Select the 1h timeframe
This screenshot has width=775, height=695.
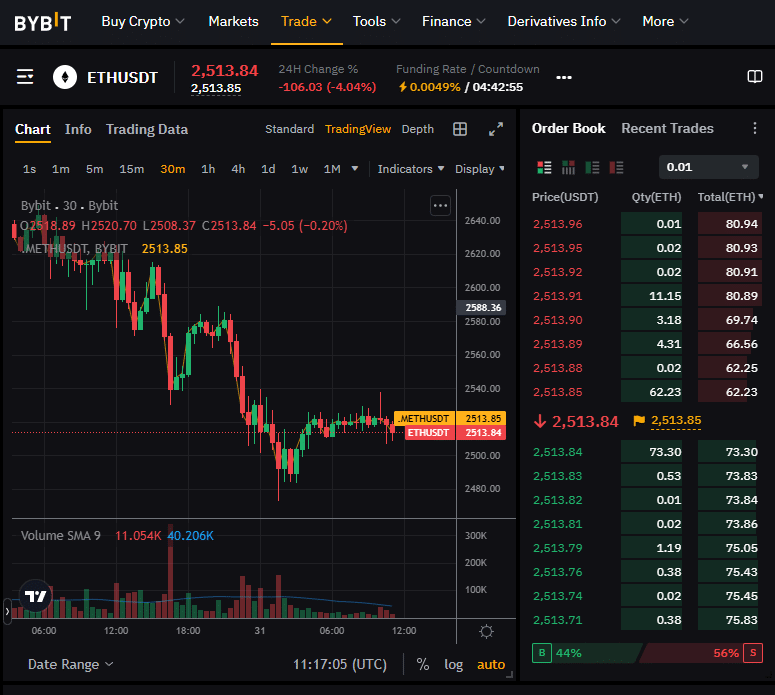pos(208,169)
